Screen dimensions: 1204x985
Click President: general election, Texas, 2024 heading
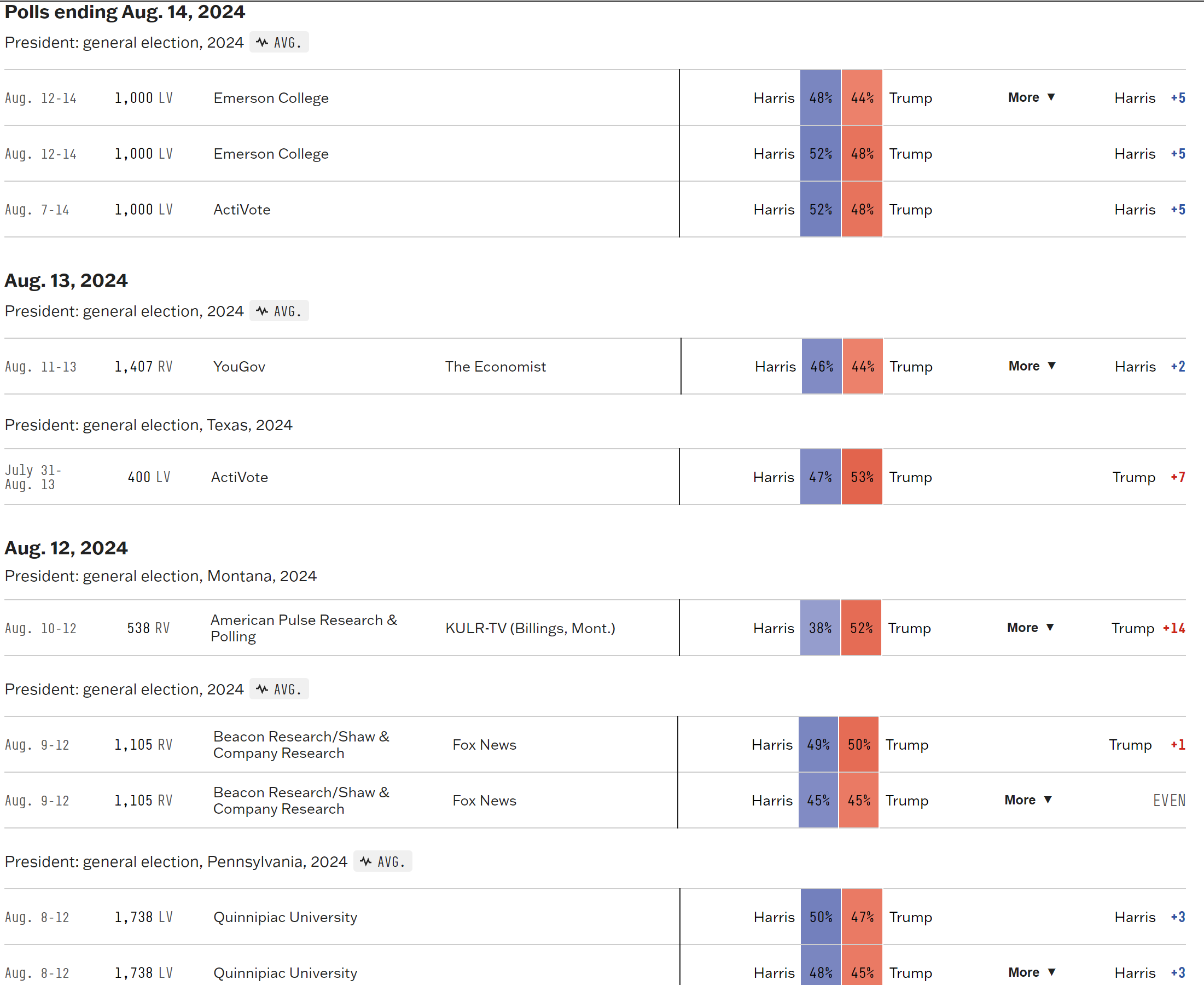(149, 425)
